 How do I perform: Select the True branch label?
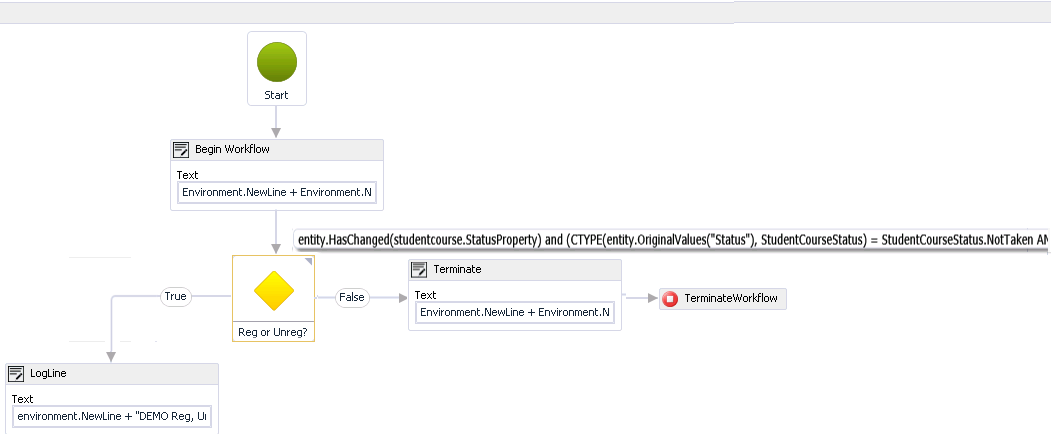[x=175, y=297]
